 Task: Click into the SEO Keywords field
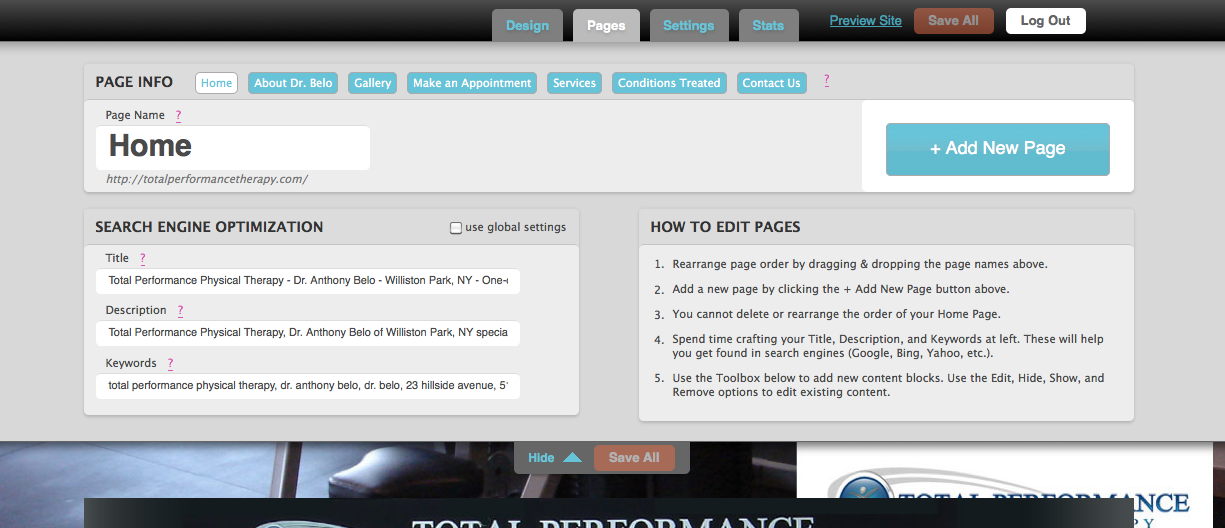point(308,385)
